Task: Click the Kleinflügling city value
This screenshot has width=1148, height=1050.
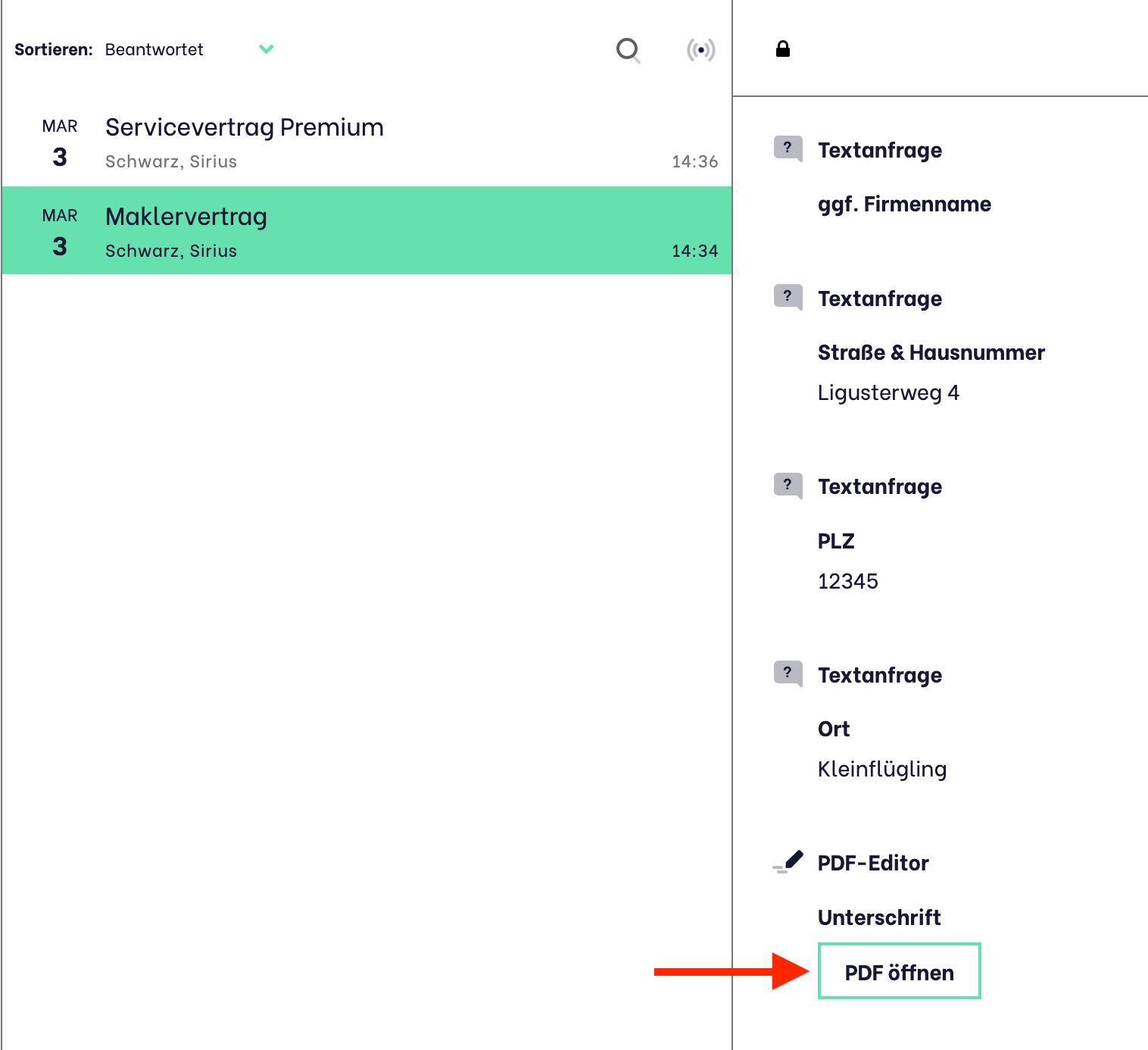Action: (882, 769)
